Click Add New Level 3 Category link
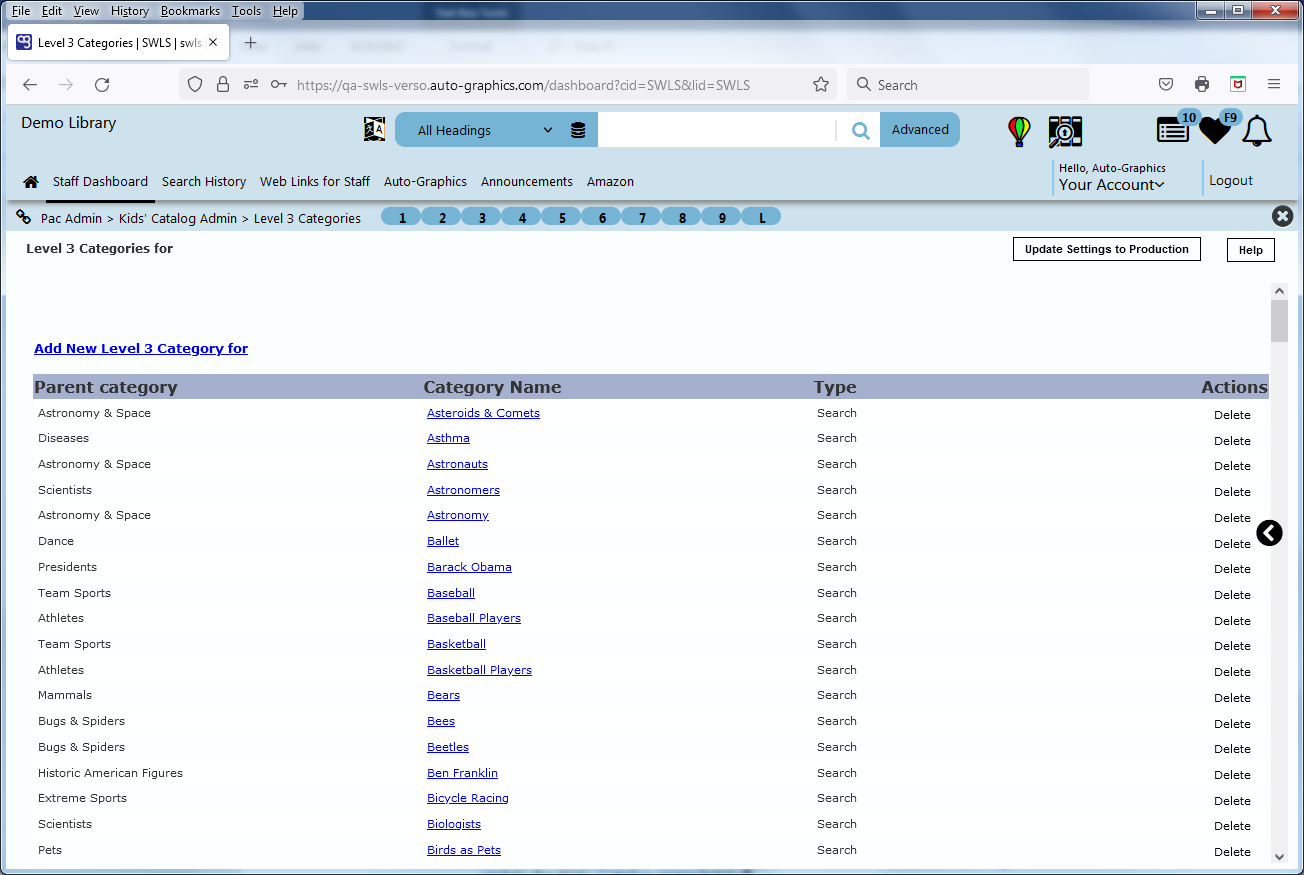1304x875 pixels. [141, 349]
